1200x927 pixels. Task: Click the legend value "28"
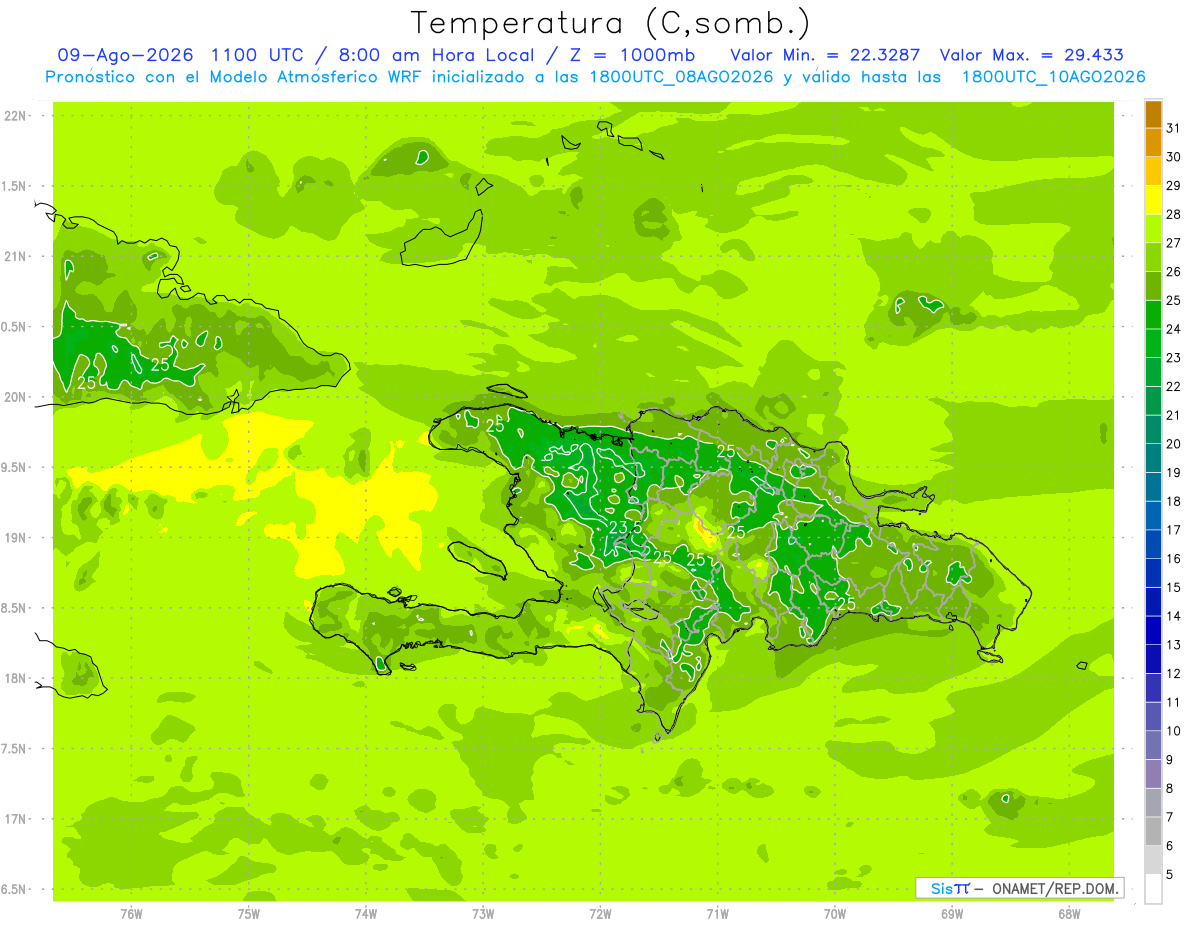(1174, 214)
